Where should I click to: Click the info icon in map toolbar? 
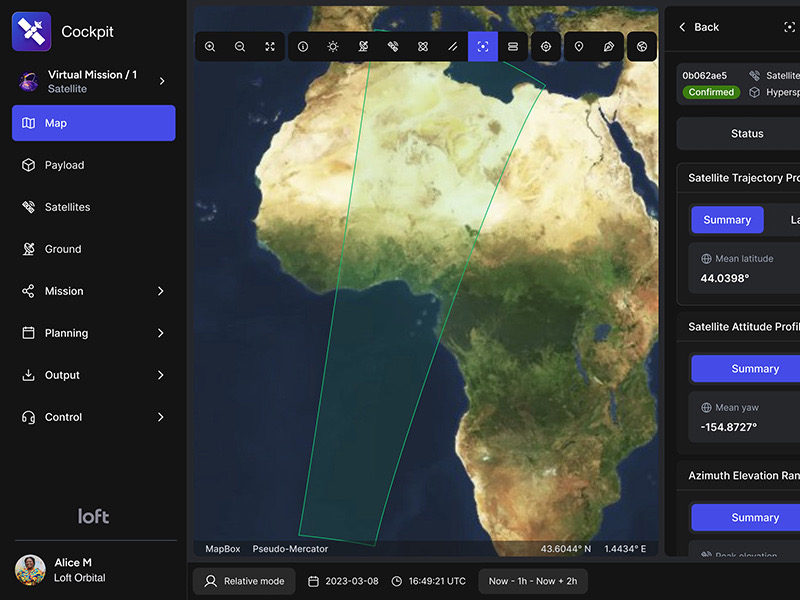coord(303,47)
